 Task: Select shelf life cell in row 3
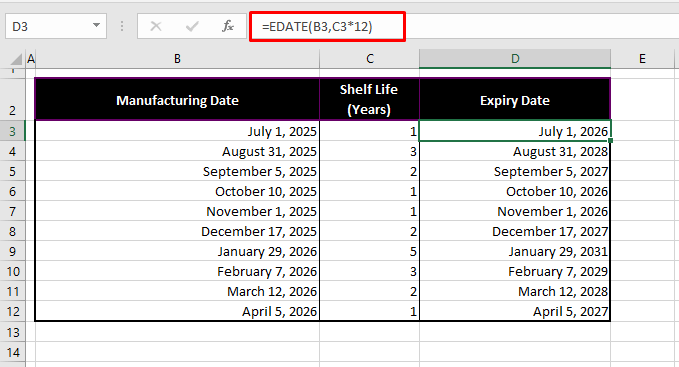point(369,131)
